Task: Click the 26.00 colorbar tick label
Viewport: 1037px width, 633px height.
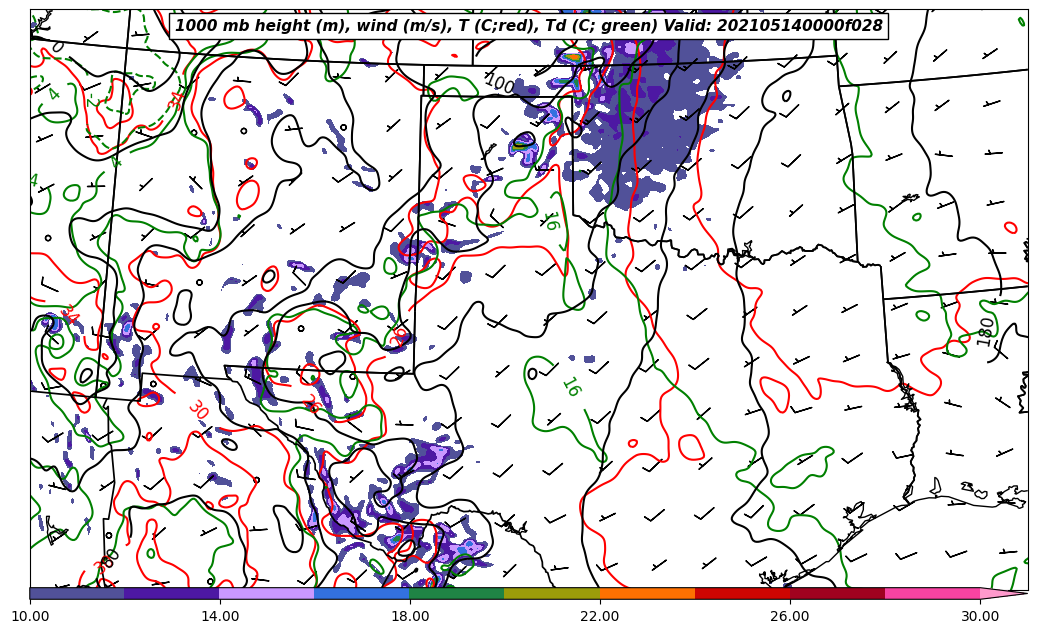Action: click(x=790, y=616)
